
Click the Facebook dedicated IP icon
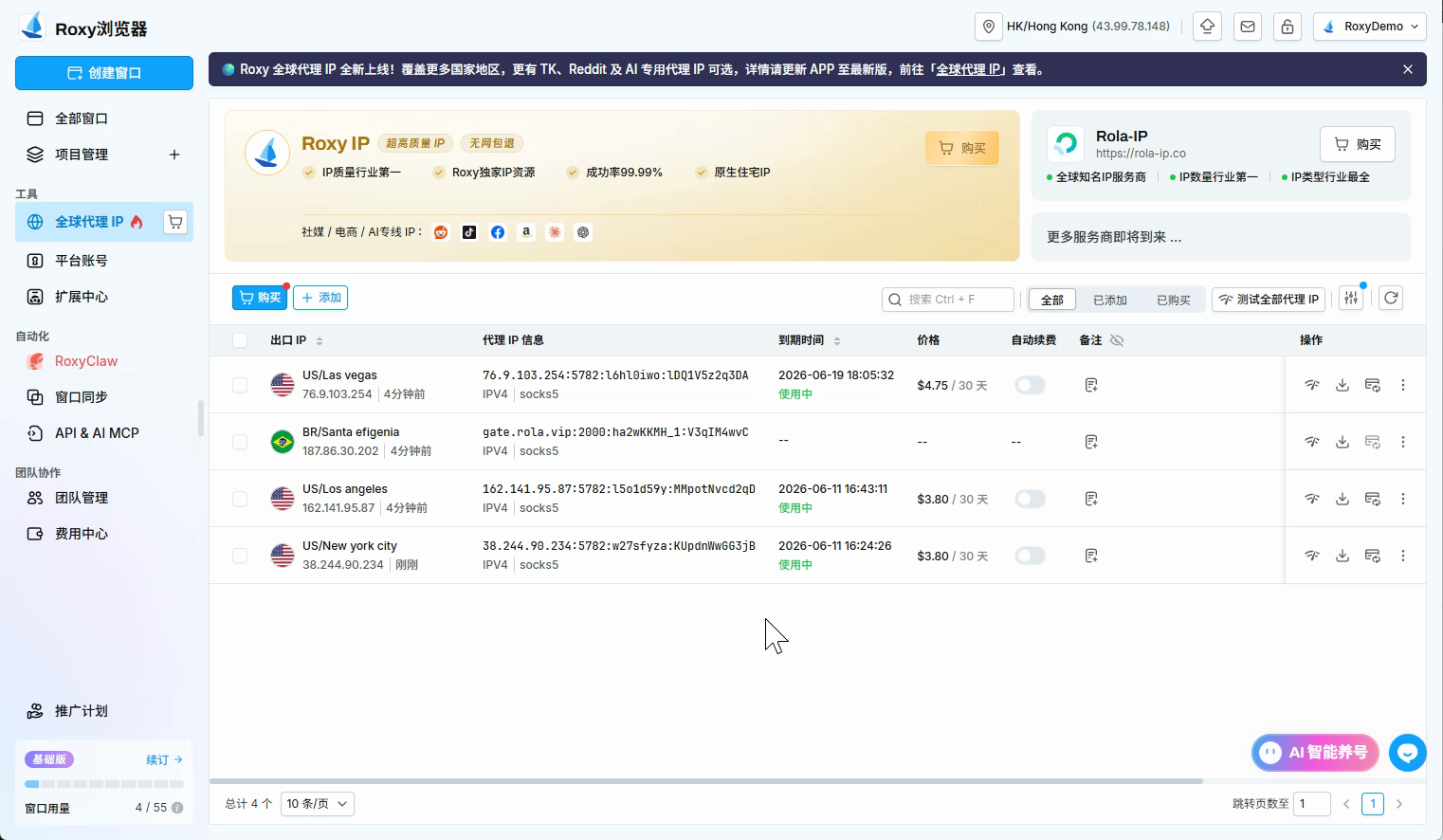click(x=498, y=232)
